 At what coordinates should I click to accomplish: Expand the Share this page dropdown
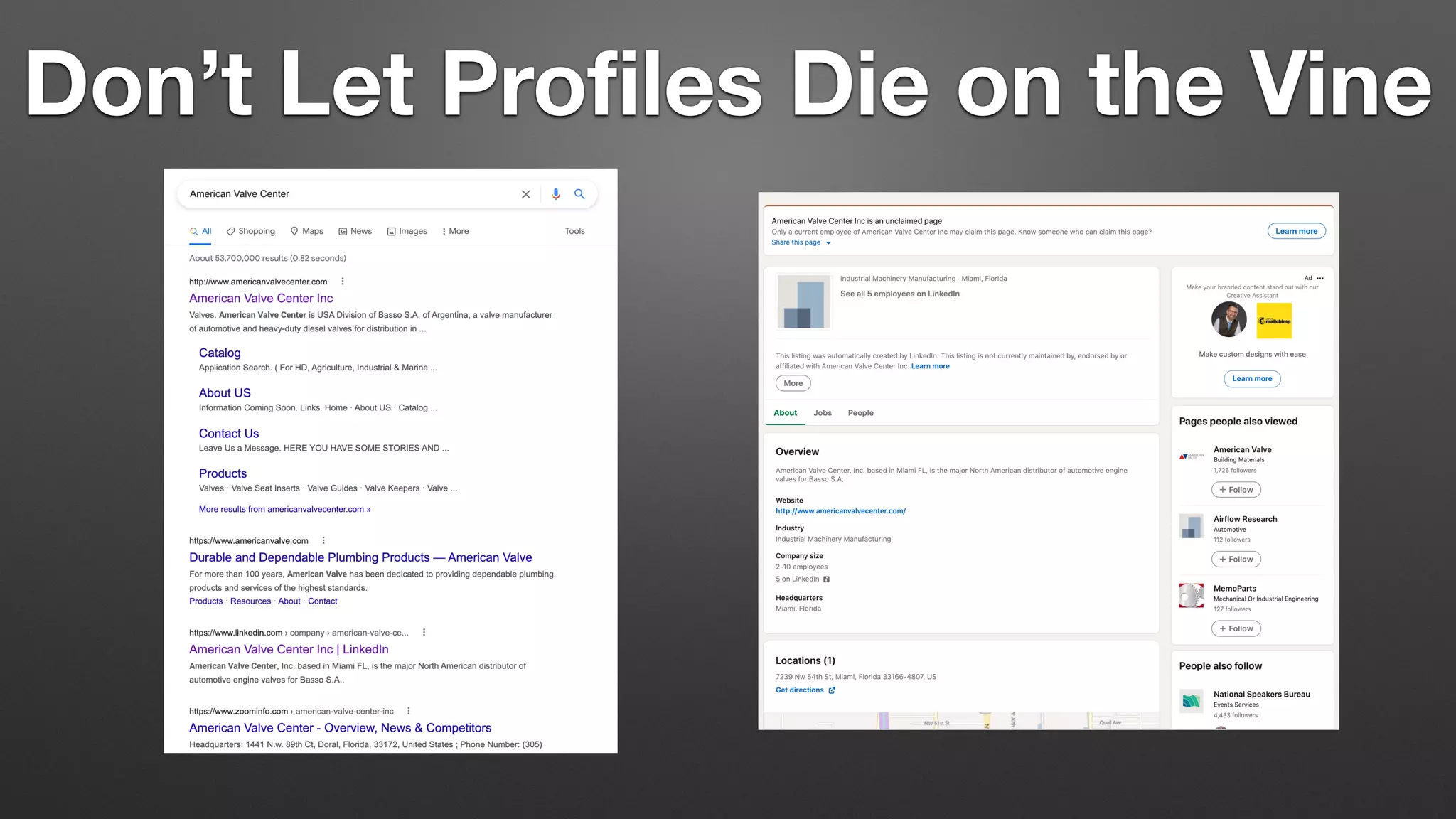(x=801, y=242)
